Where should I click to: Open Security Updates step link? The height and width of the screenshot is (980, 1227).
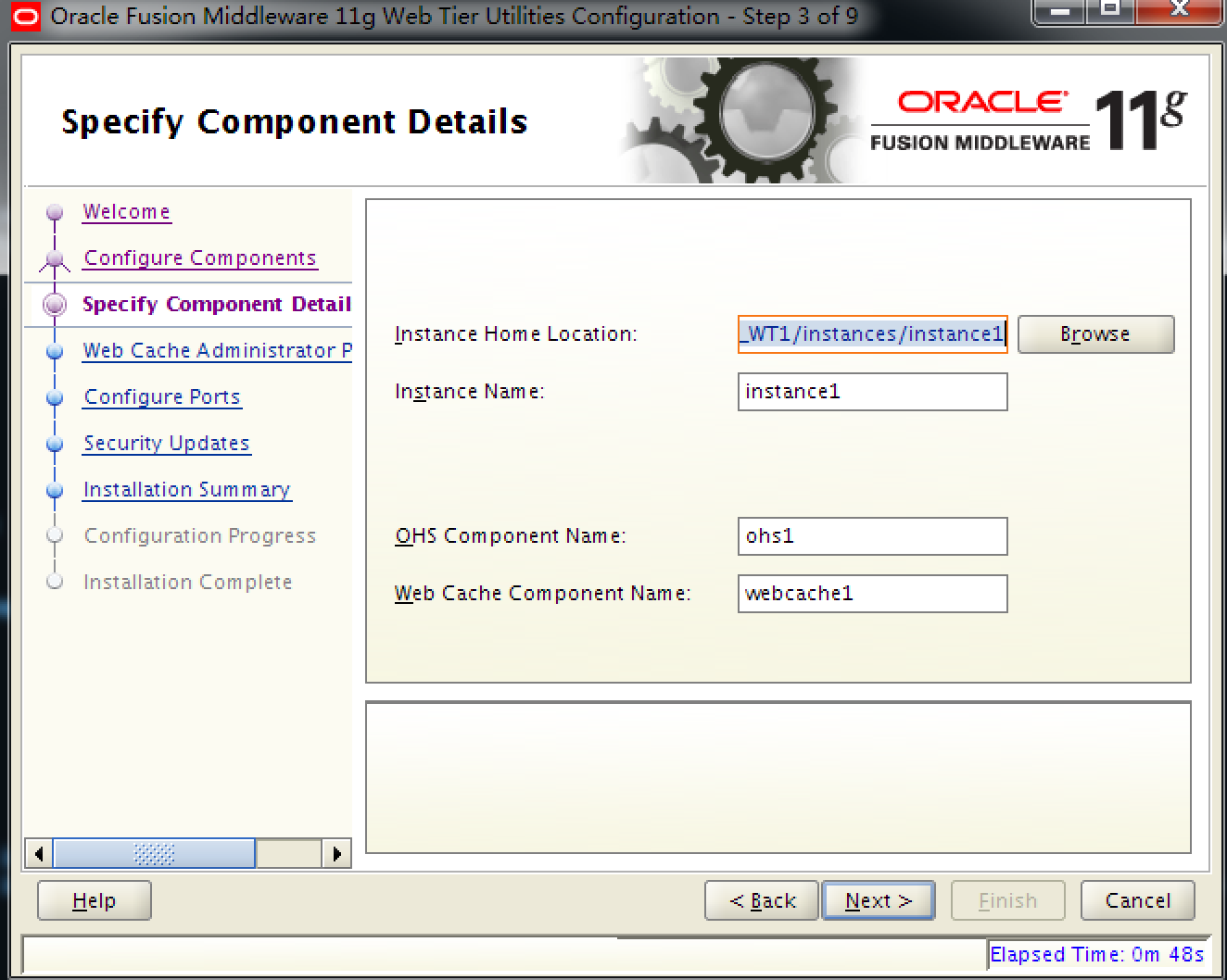pos(167,444)
